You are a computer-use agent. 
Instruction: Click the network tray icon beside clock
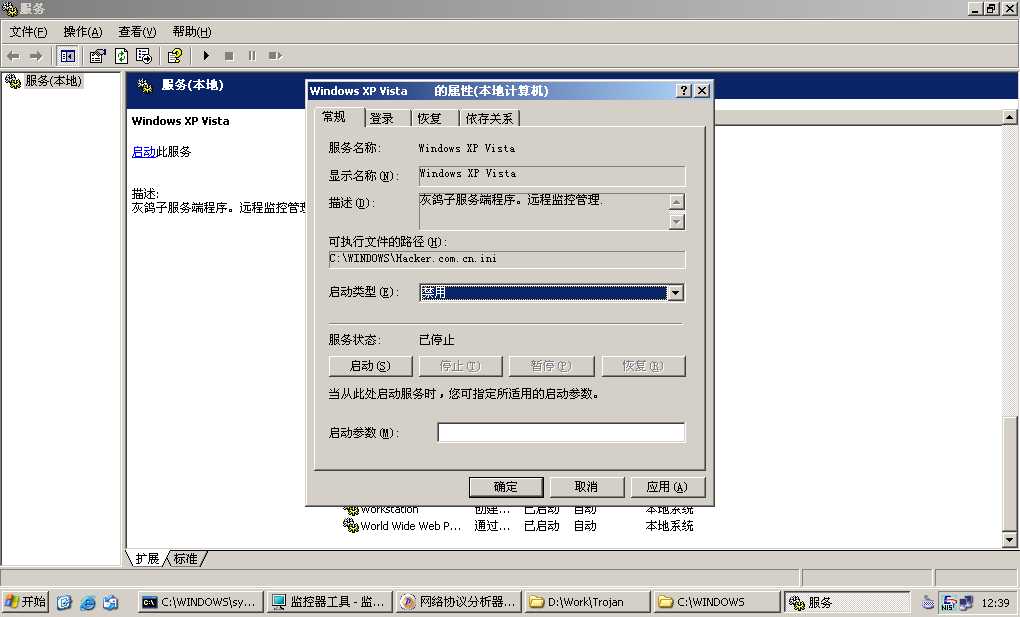[966, 603]
